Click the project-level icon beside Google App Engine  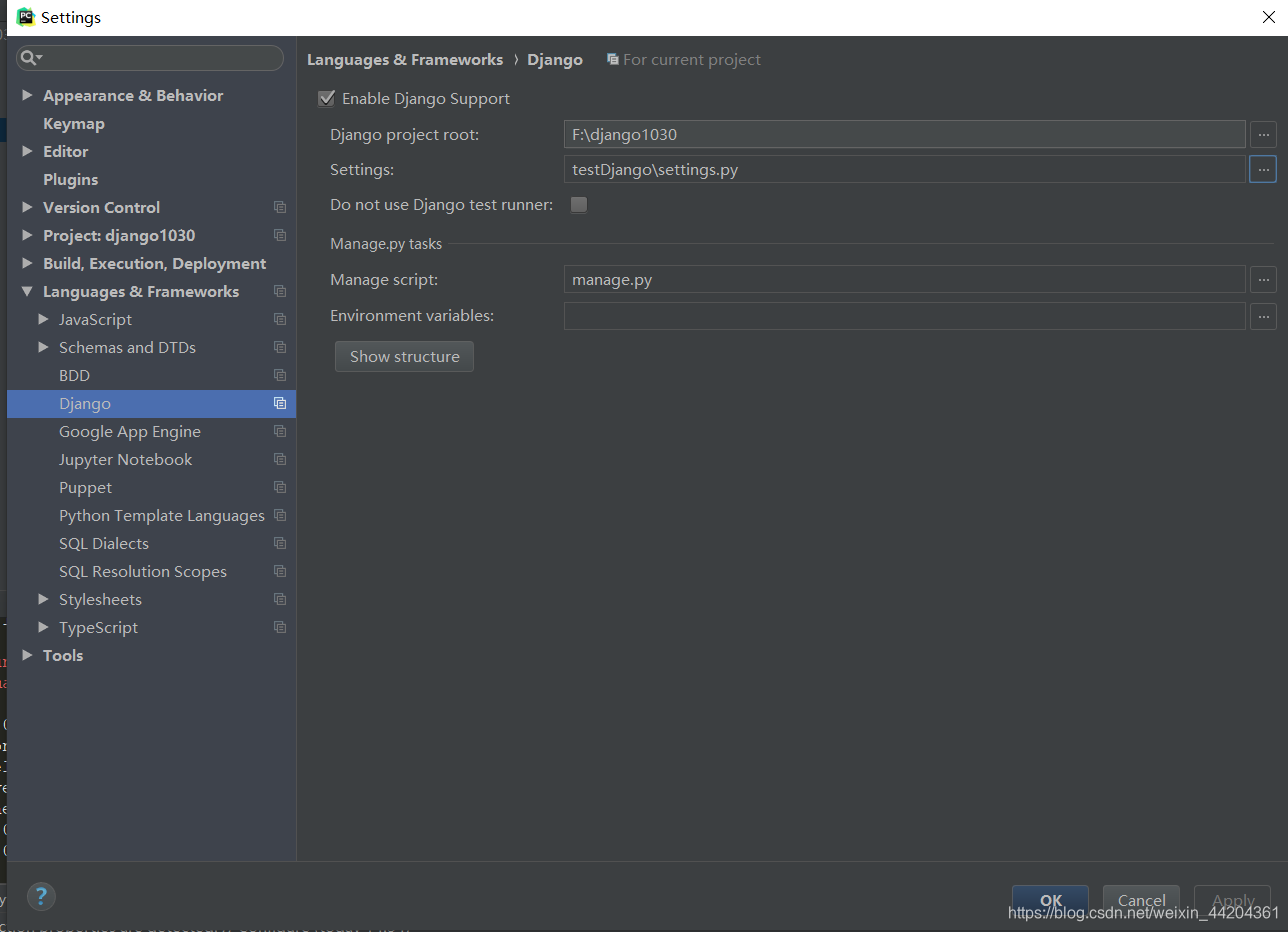[280, 431]
